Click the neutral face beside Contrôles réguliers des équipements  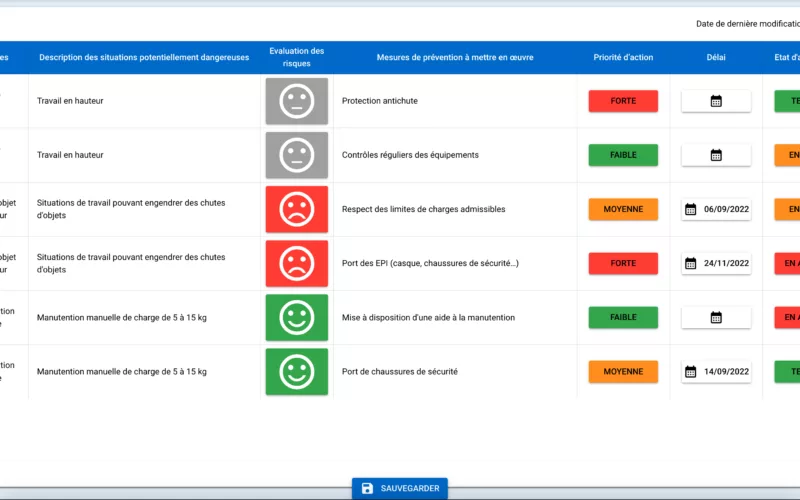(x=296, y=155)
